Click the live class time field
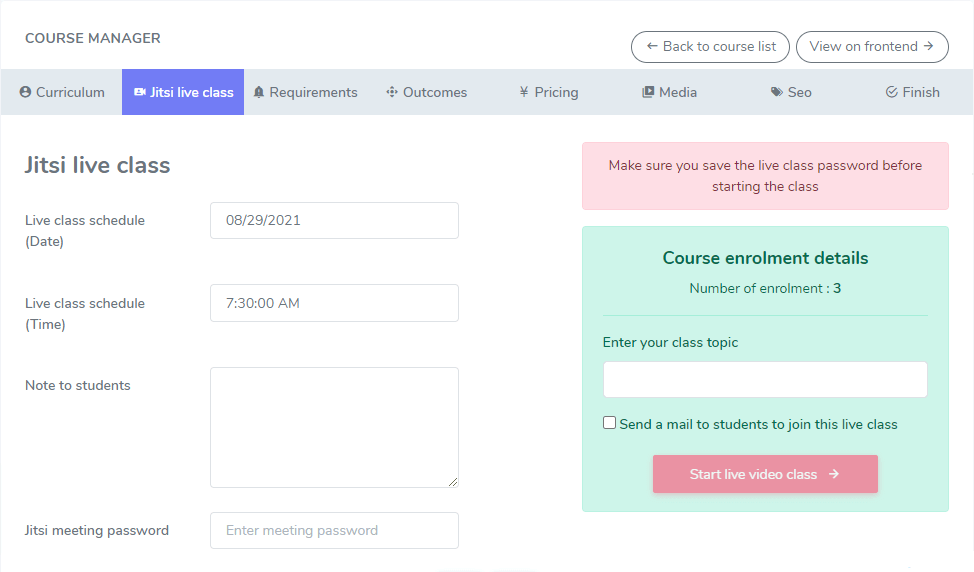Image resolution: width=974 pixels, height=572 pixels. (x=334, y=303)
